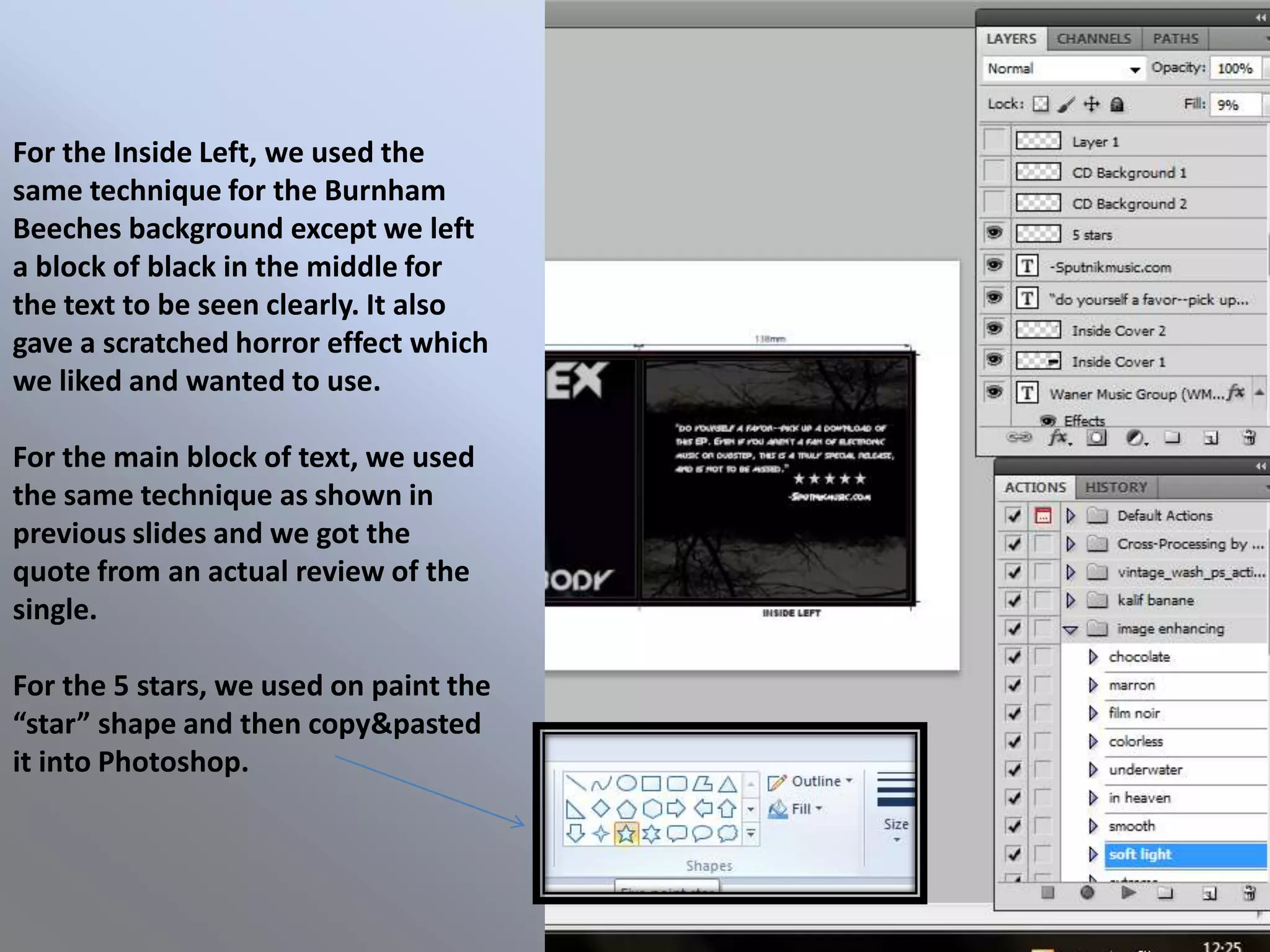
Task: Click the lock all padlock icon
Action: click(1117, 104)
